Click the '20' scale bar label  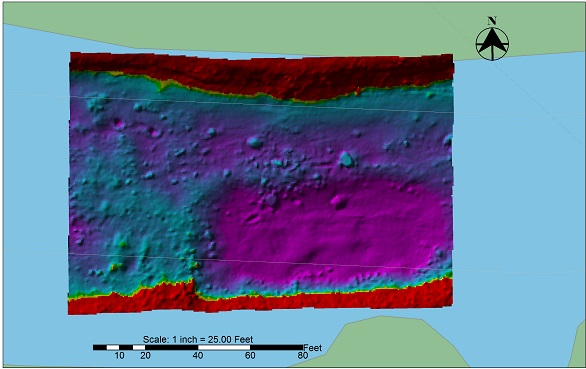tap(145, 356)
